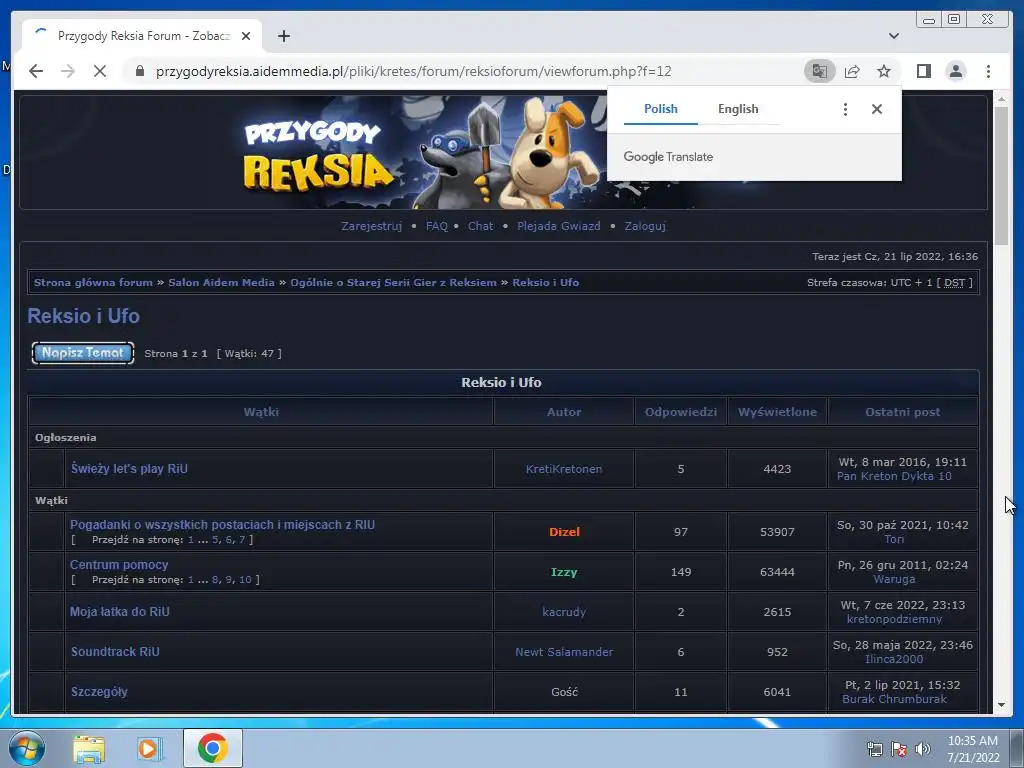The width and height of the screenshot is (1024, 768).
Task: Open the Moja łatka do RiU thread
Action: (x=120, y=612)
